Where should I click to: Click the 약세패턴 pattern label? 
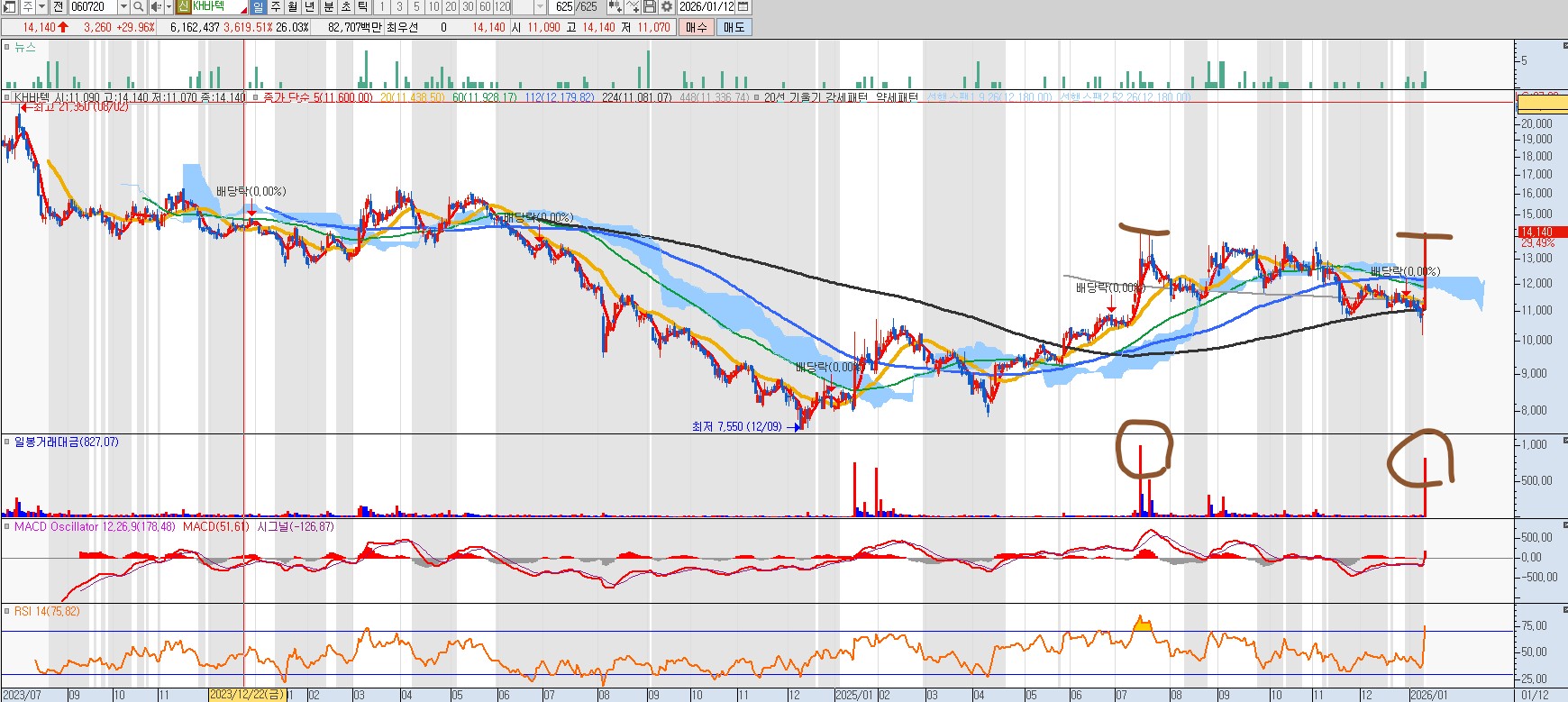pos(897,97)
